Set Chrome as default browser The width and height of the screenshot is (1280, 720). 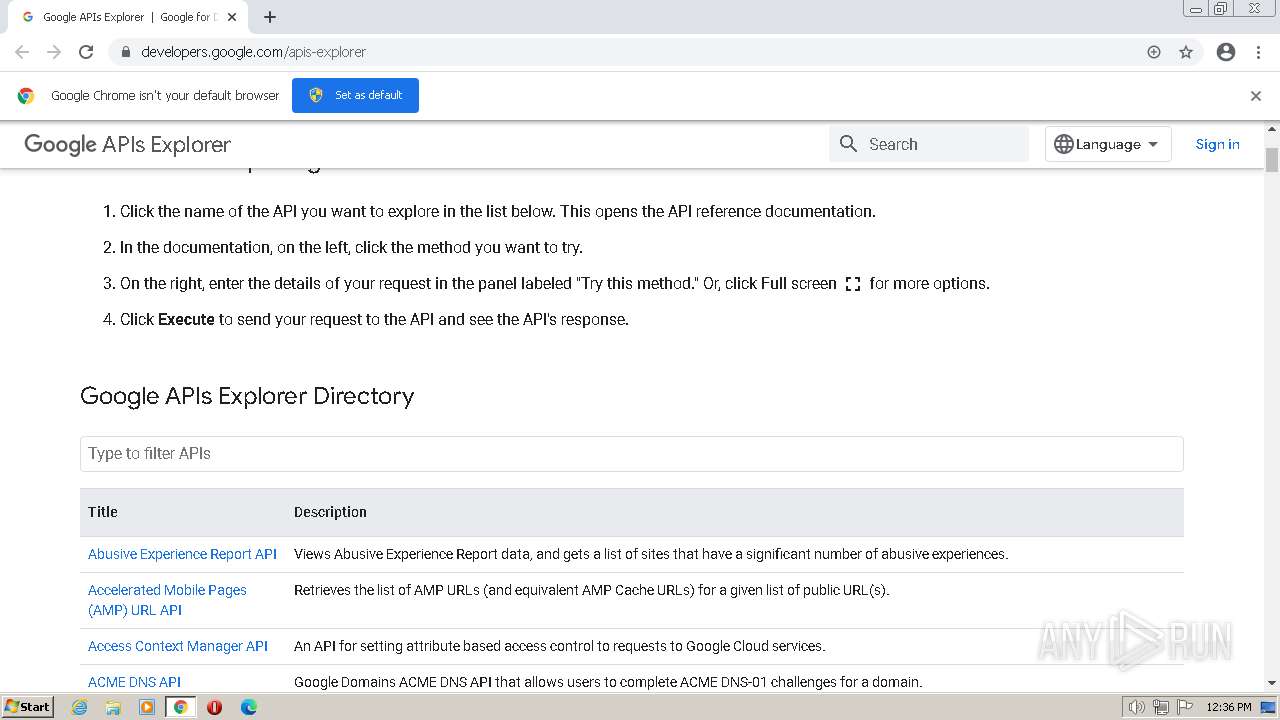[x=355, y=95]
